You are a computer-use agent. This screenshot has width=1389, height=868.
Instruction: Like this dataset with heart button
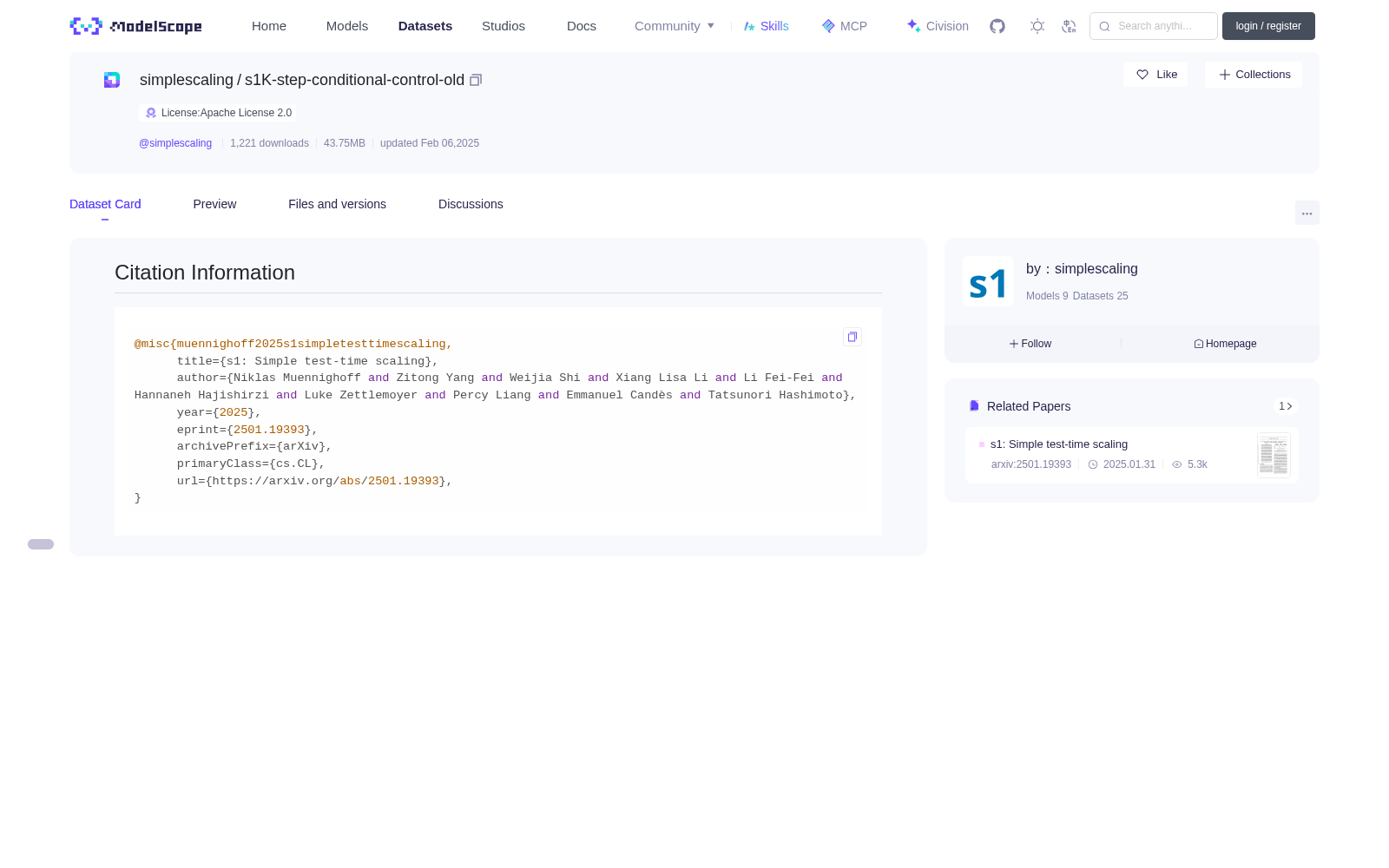[x=1155, y=75]
